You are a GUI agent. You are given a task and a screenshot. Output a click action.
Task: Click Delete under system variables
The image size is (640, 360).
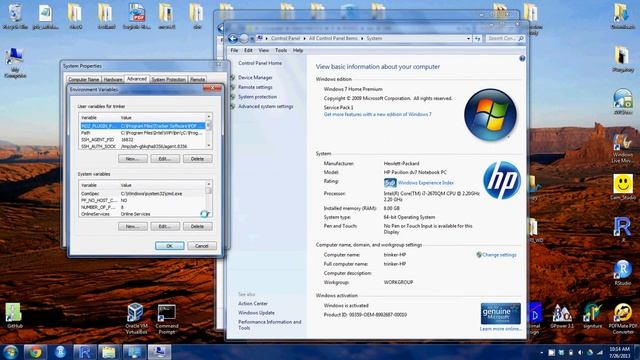pyautogui.click(x=197, y=226)
